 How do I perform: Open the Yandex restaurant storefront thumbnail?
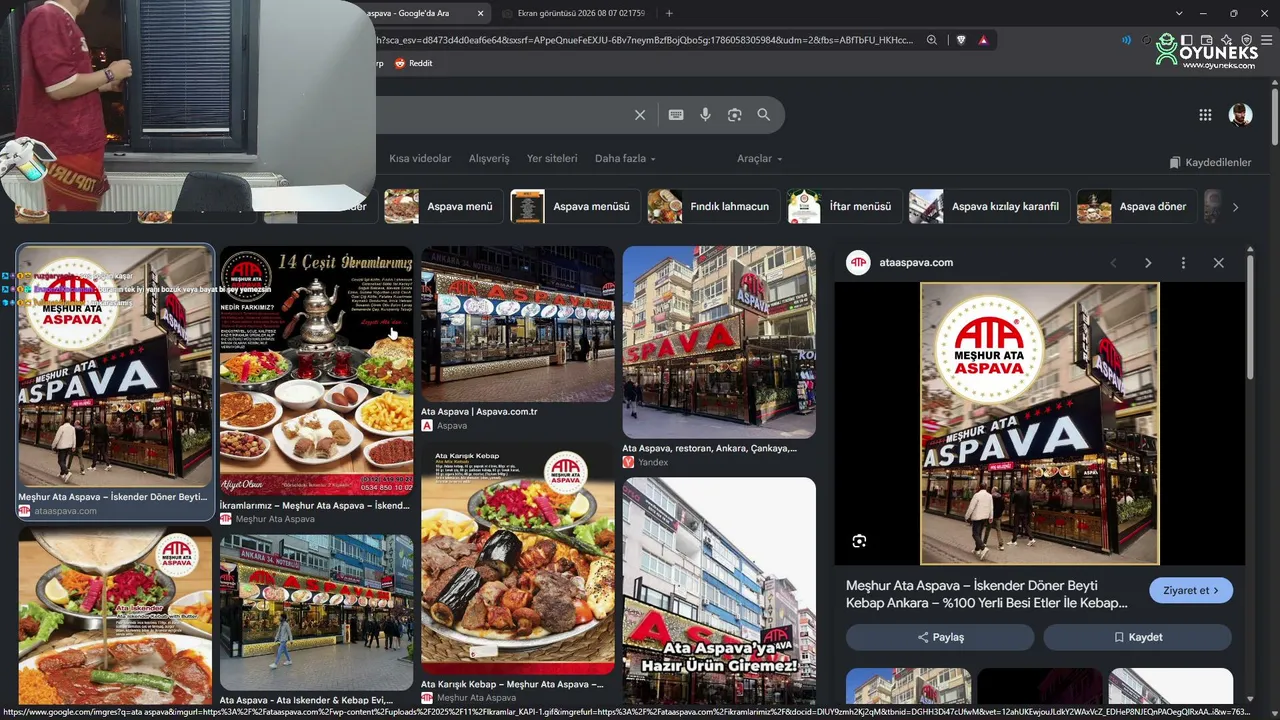pos(719,342)
